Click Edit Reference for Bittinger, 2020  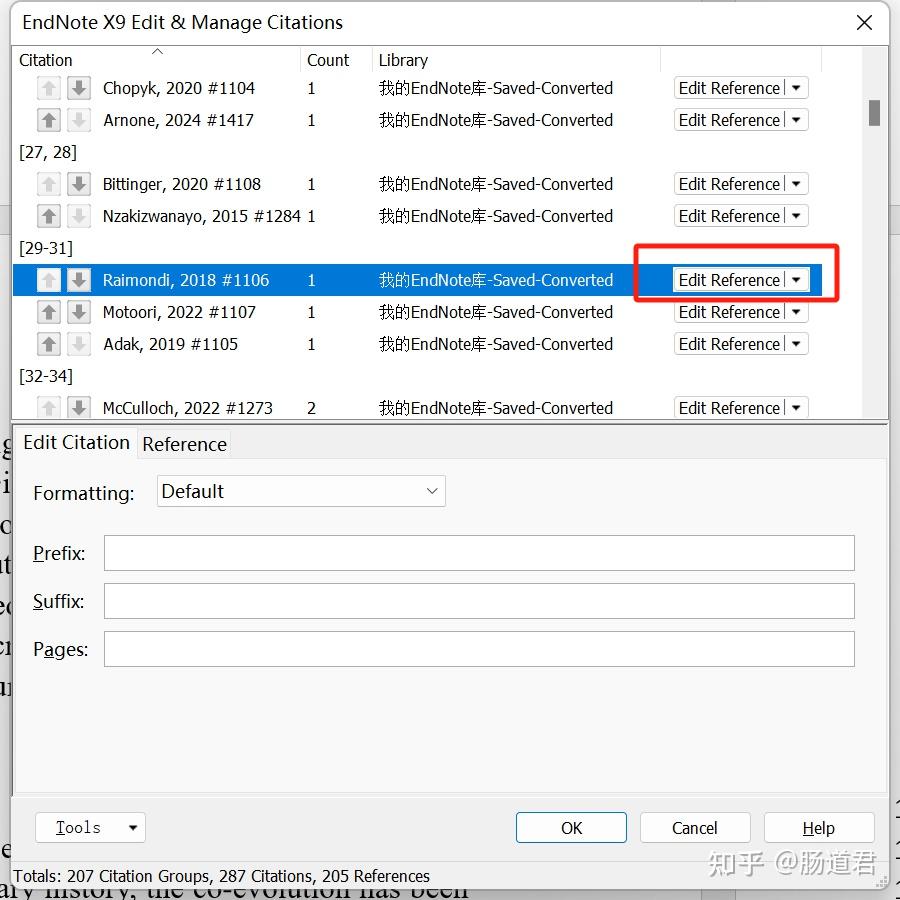click(729, 184)
